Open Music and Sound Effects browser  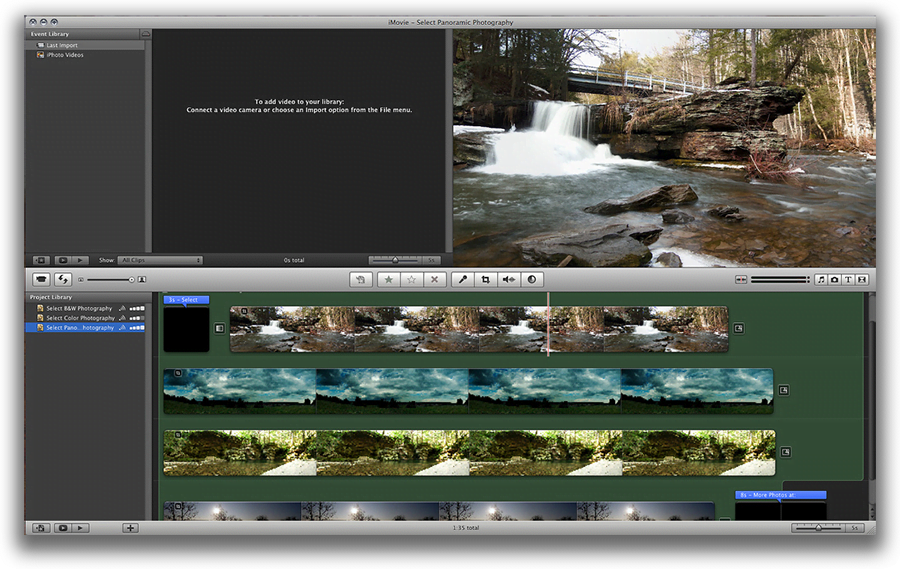click(x=821, y=280)
